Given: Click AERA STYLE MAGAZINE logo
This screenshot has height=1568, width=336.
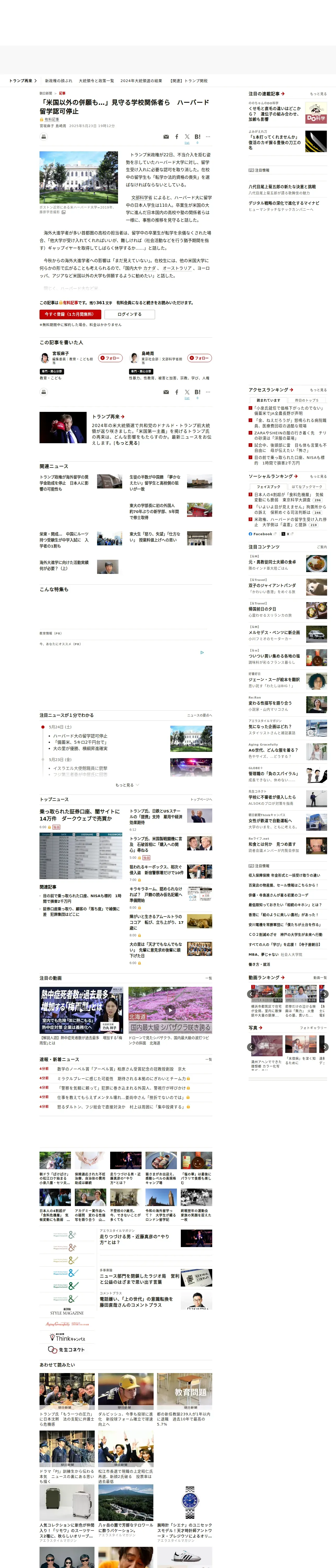Looking at the screenshot, I should click(x=67, y=1312).
